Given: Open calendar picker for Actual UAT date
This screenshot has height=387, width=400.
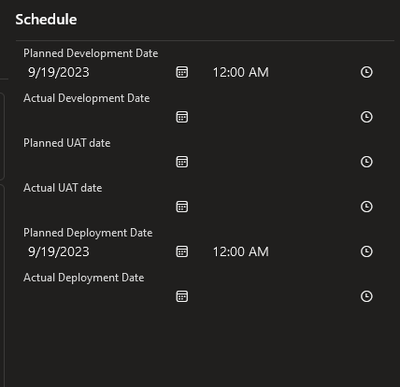Looking at the screenshot, I should pos(182,207).
